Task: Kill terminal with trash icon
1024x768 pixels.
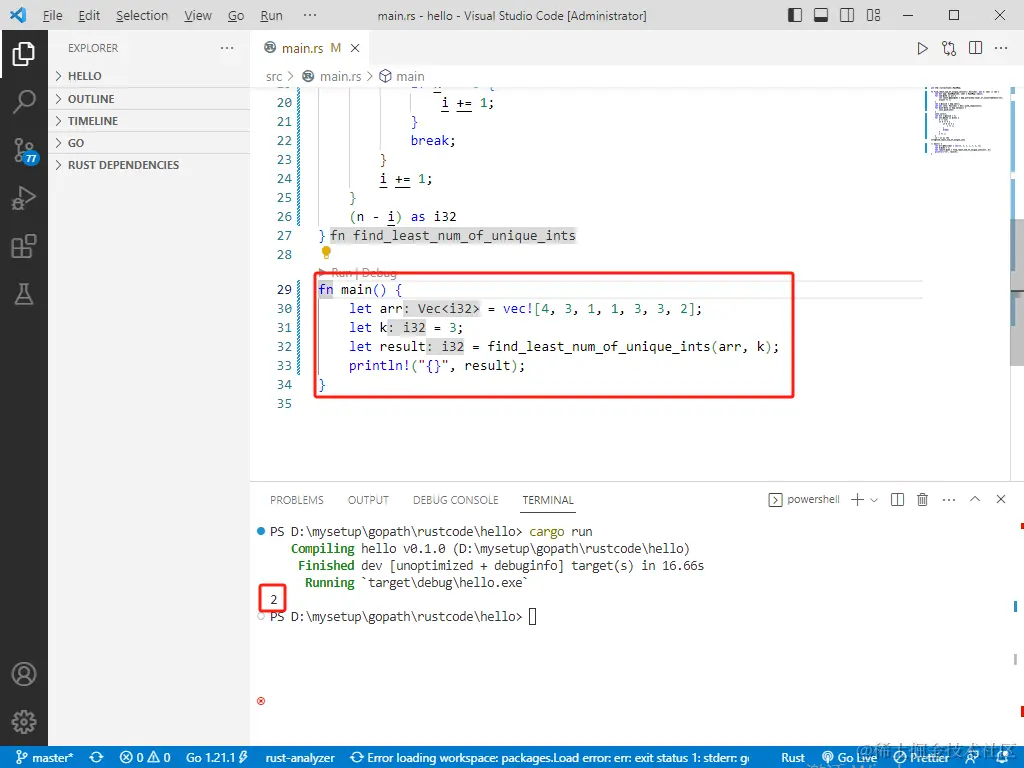Action: 922,500
